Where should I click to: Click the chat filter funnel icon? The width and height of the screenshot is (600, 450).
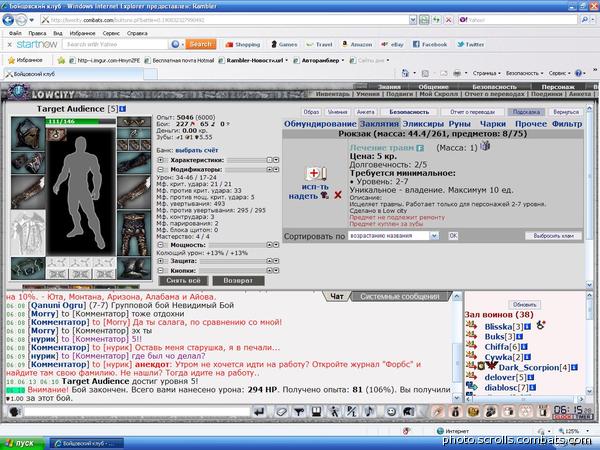(x=299, y=412)
